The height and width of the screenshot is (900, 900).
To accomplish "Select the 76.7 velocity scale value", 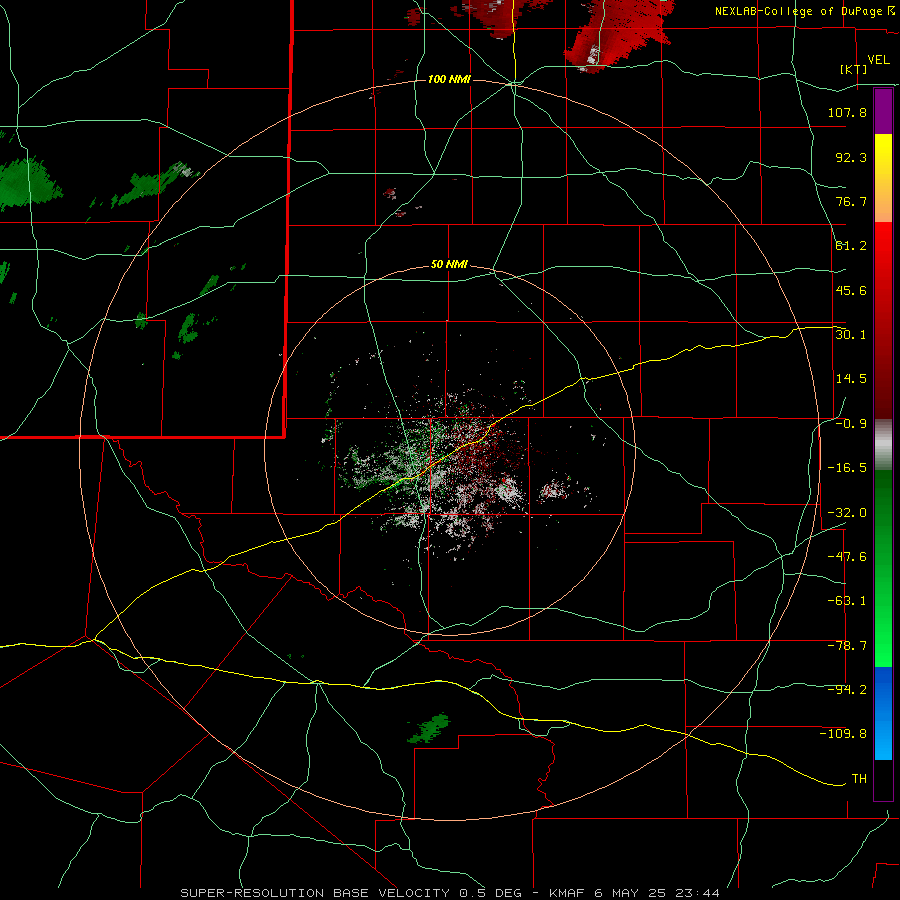I will coord(851,201).
